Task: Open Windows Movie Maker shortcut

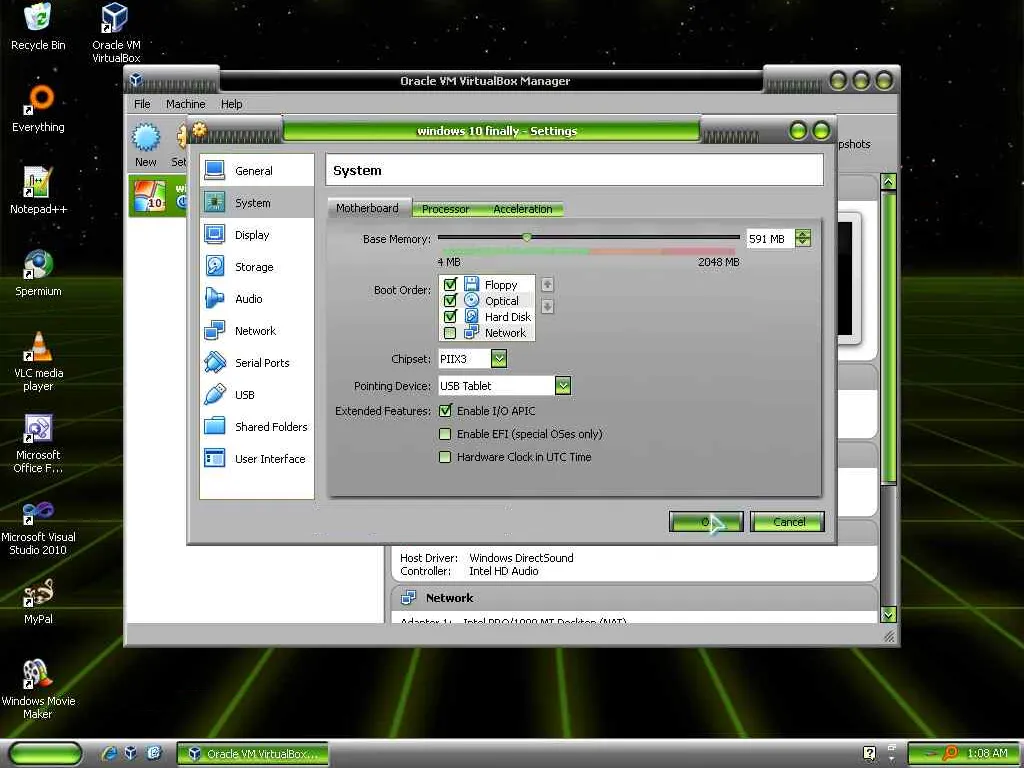Action: coord(38,689)
